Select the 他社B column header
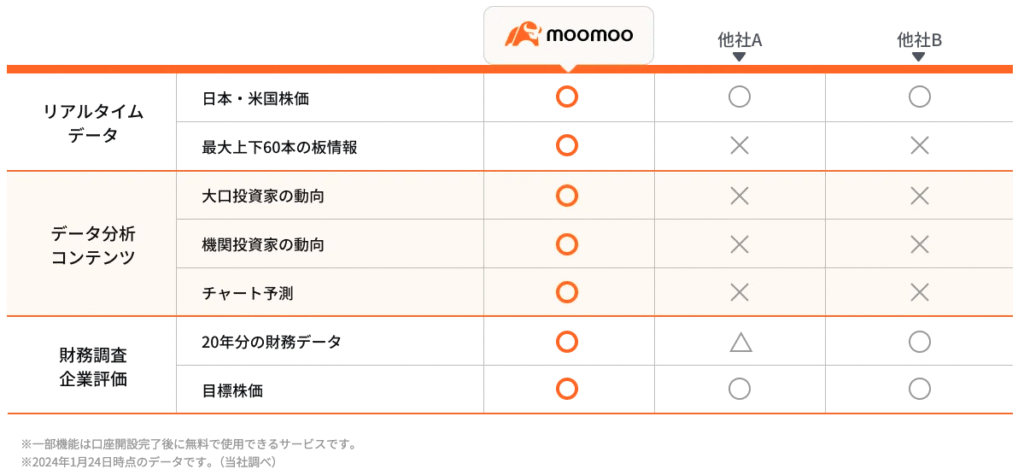1024x475 pixels. tap(919, 41)
